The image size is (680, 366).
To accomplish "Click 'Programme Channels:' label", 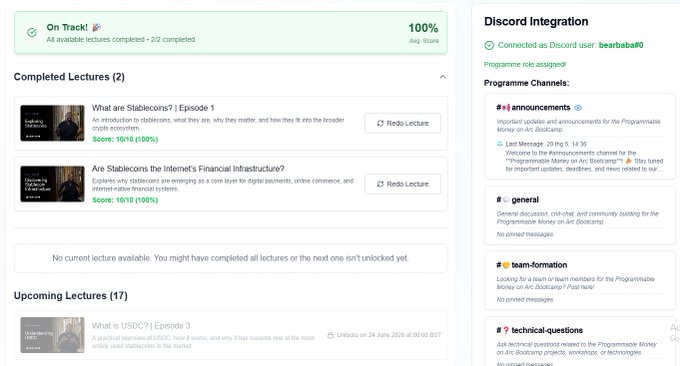I will (526, 83).
